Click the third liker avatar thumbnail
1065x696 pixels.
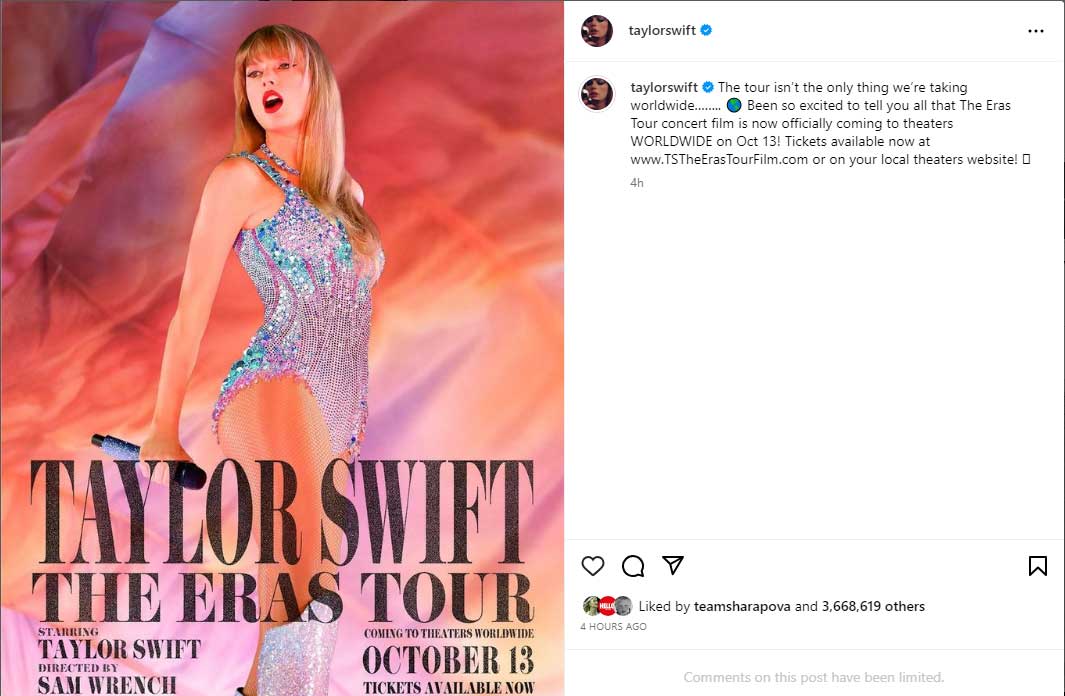[623, 605]
